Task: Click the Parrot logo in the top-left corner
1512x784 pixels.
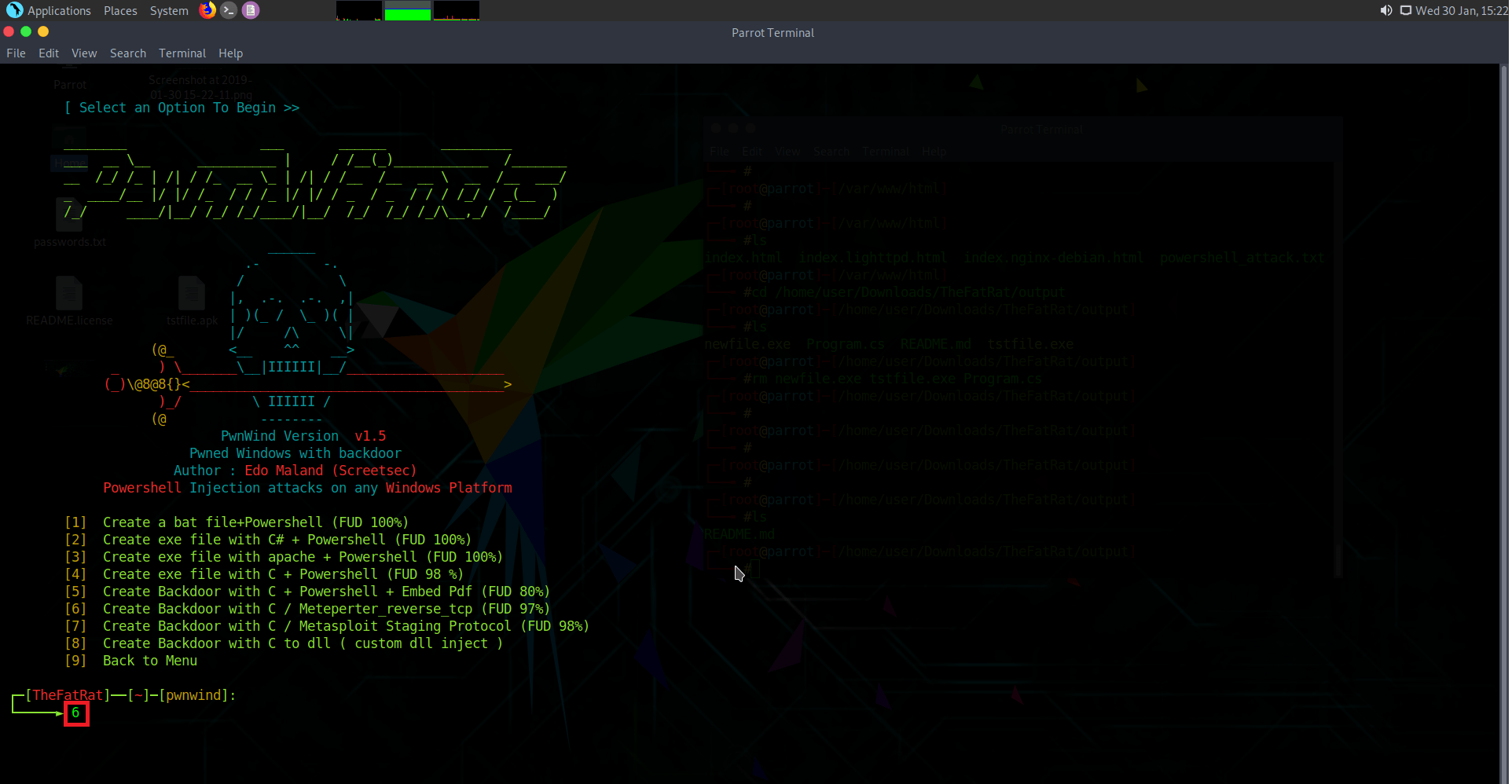Action: tap(13, 10)
